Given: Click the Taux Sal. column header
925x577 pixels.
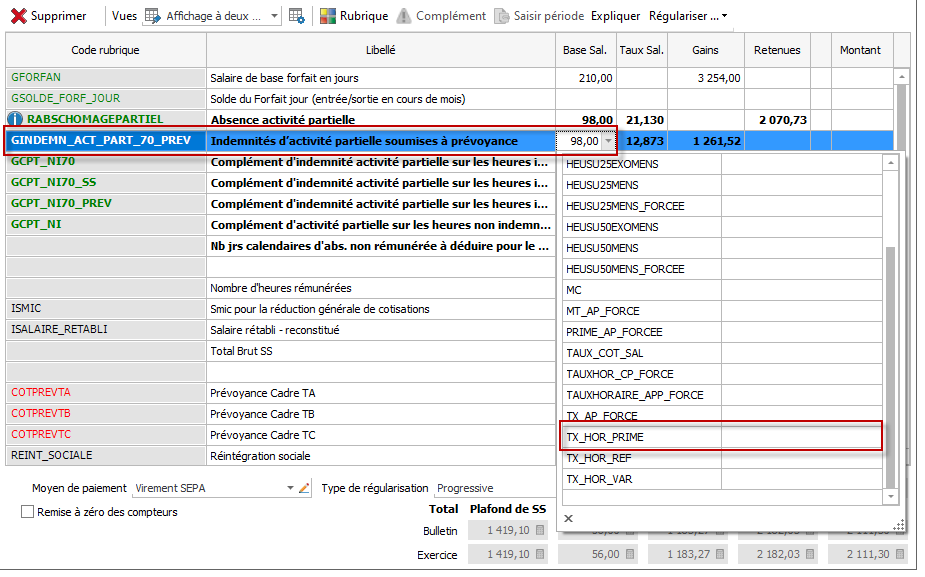Looking at the screenshot, I should [x=642, y=50].
